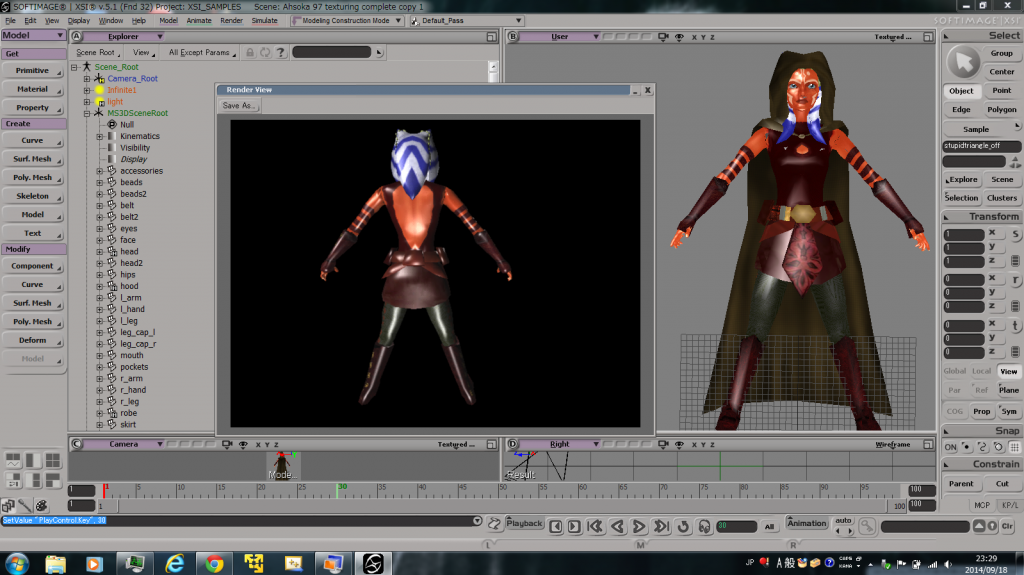The image size is (1024, 575).
Task: Open the File menu
Action: pyautogui.click(x=10, y=21)
